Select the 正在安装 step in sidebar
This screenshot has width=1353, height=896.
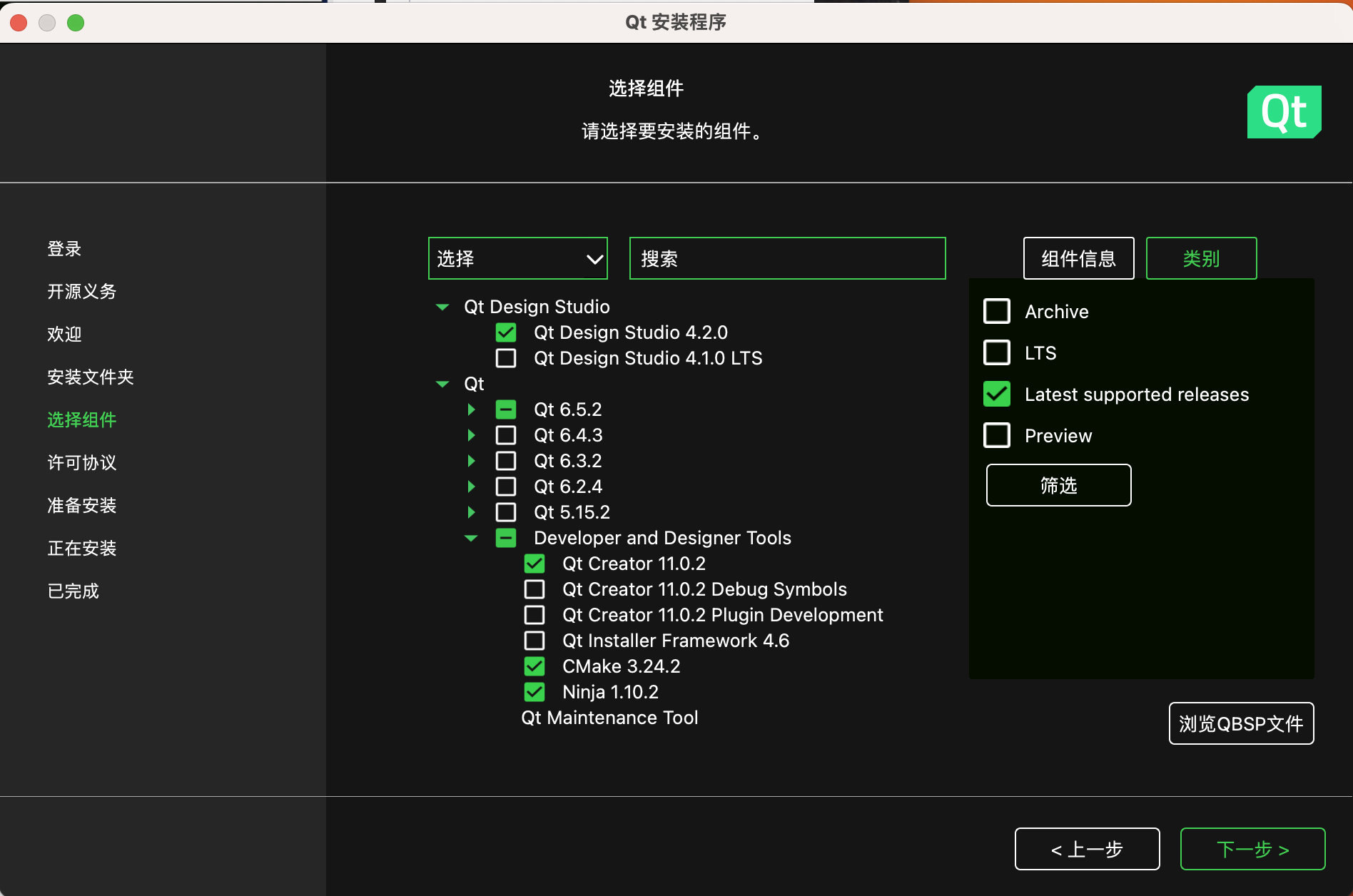point(81,549)
